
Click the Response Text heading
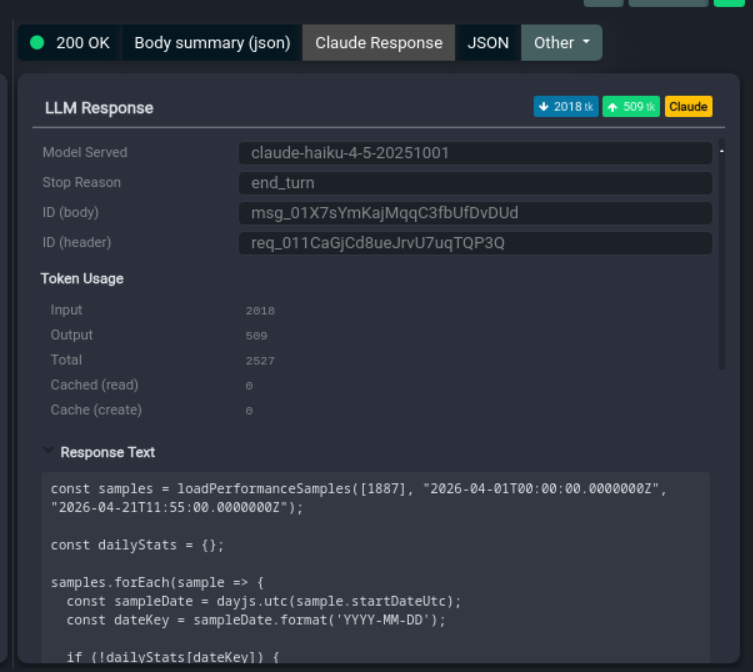(x=108, y=452)
